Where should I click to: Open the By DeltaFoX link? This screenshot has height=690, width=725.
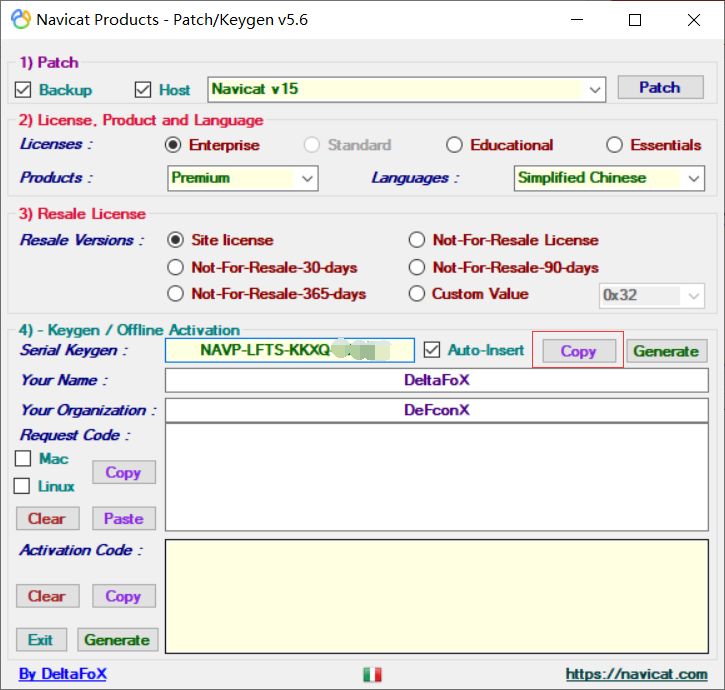click(x=63, y=674)
